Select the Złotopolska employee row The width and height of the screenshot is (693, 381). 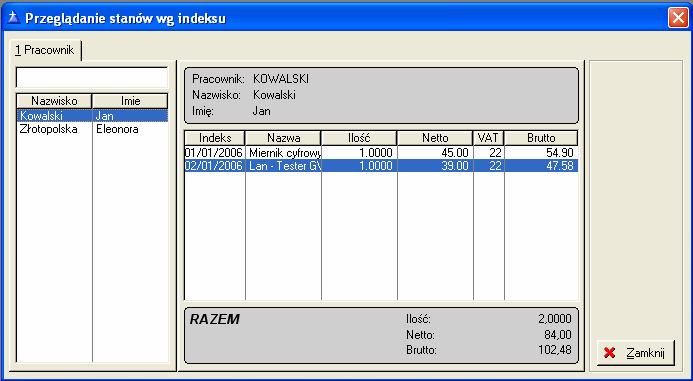(x=92, y=129)
